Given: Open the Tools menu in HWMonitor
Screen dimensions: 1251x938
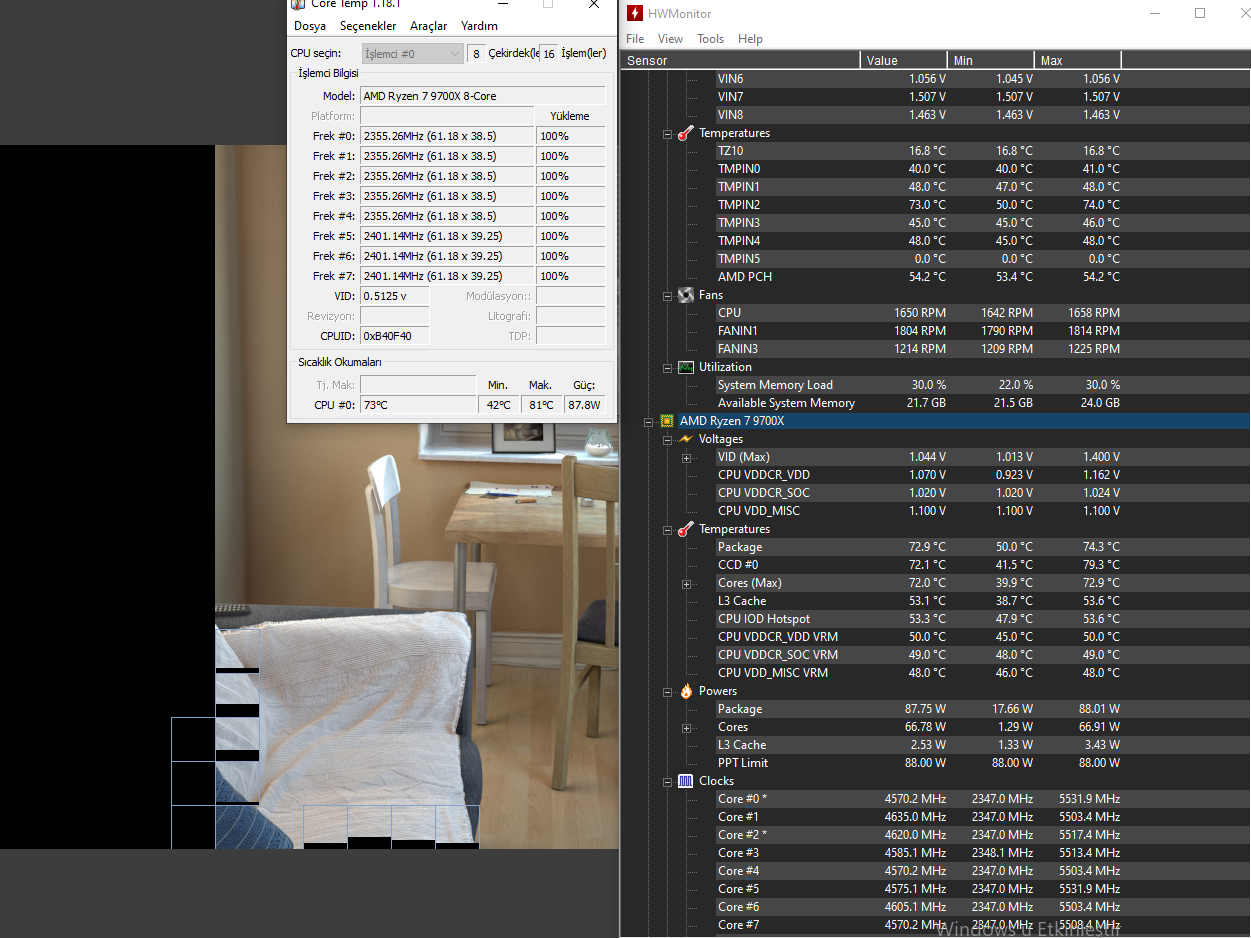Looking at the screenshot, I should (x=710, y=39).
